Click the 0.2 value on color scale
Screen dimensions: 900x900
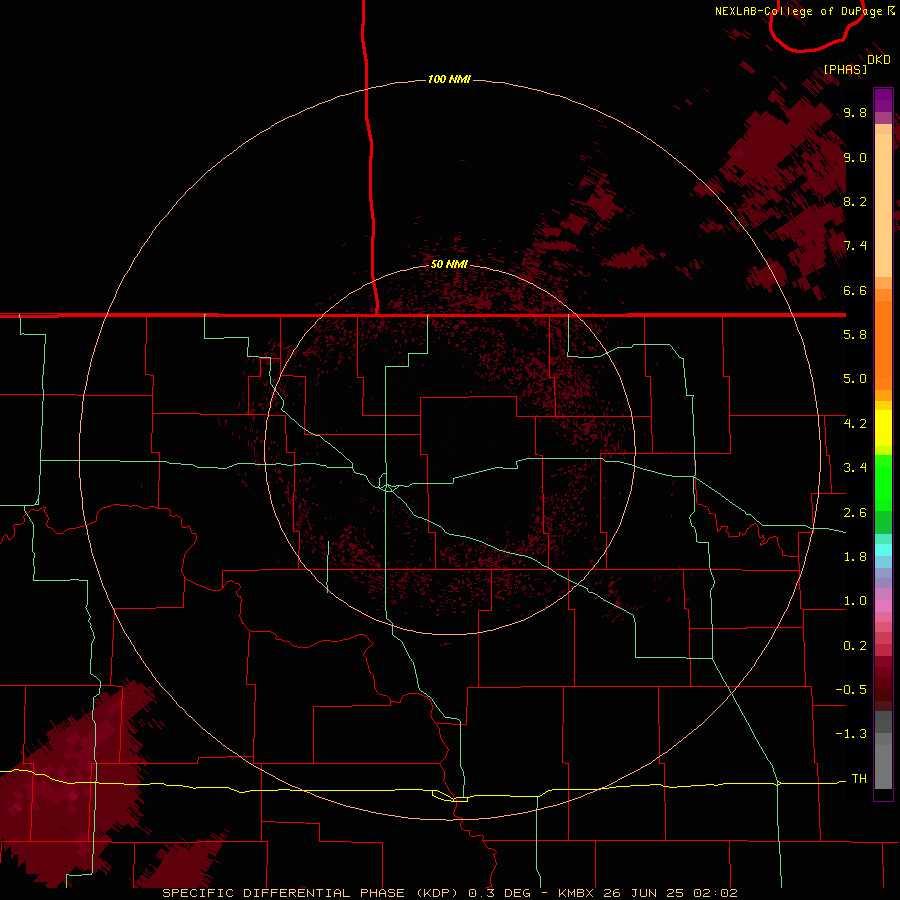[x=855, y=646]
